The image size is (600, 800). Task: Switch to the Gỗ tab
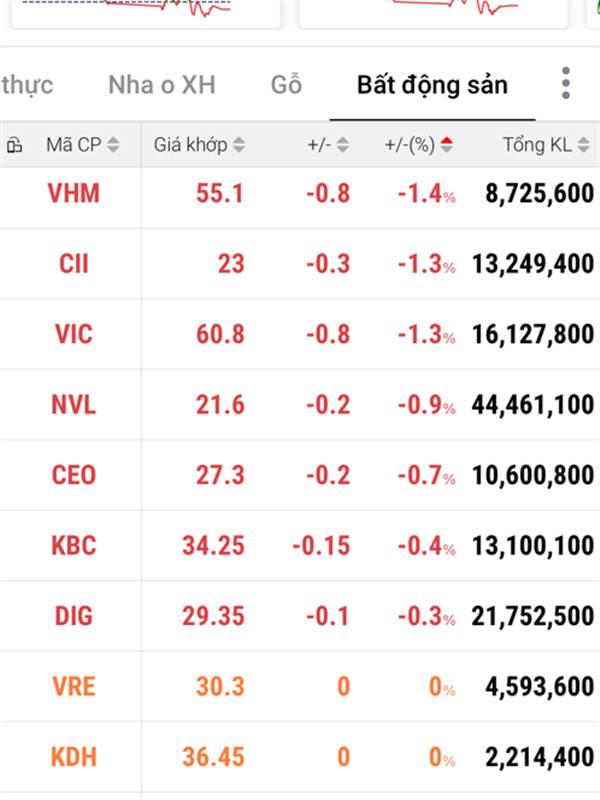pyautogui.click(x=286, y=85)
